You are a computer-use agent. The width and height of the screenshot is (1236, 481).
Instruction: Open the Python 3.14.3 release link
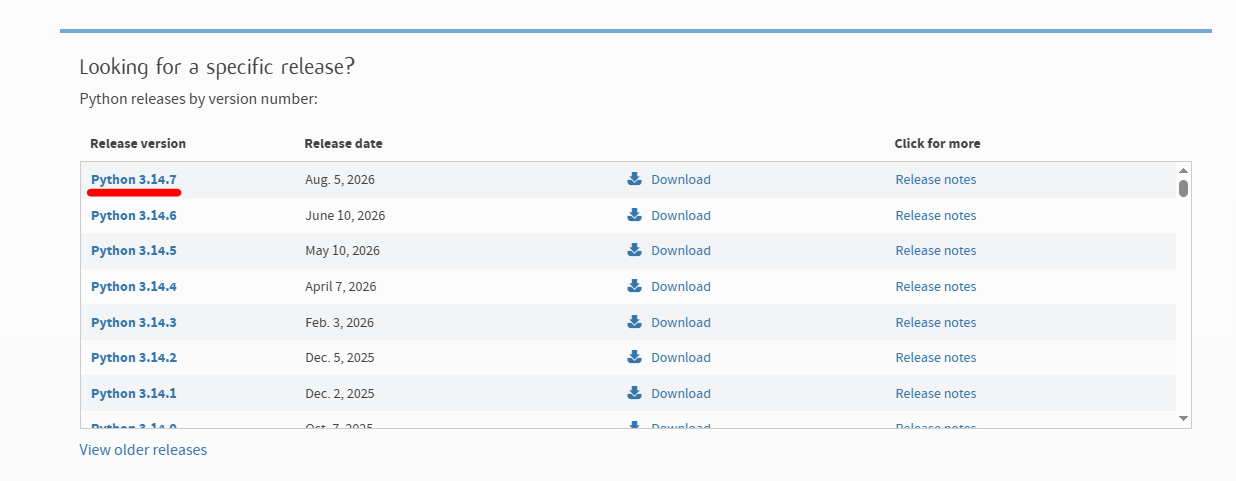pyautogui.click(x=134, y=322)
